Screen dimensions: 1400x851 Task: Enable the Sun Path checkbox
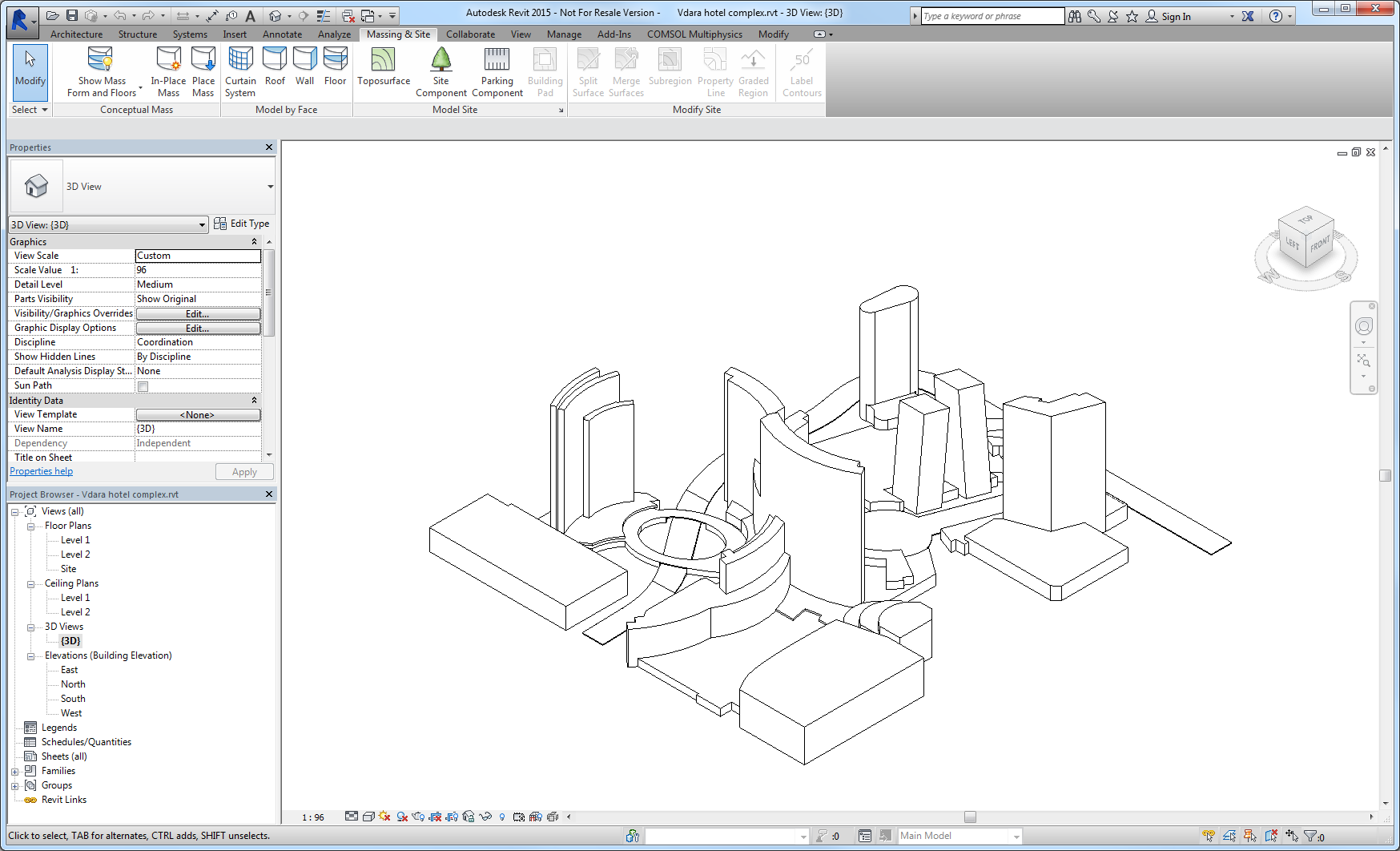[x=143, y=386]
